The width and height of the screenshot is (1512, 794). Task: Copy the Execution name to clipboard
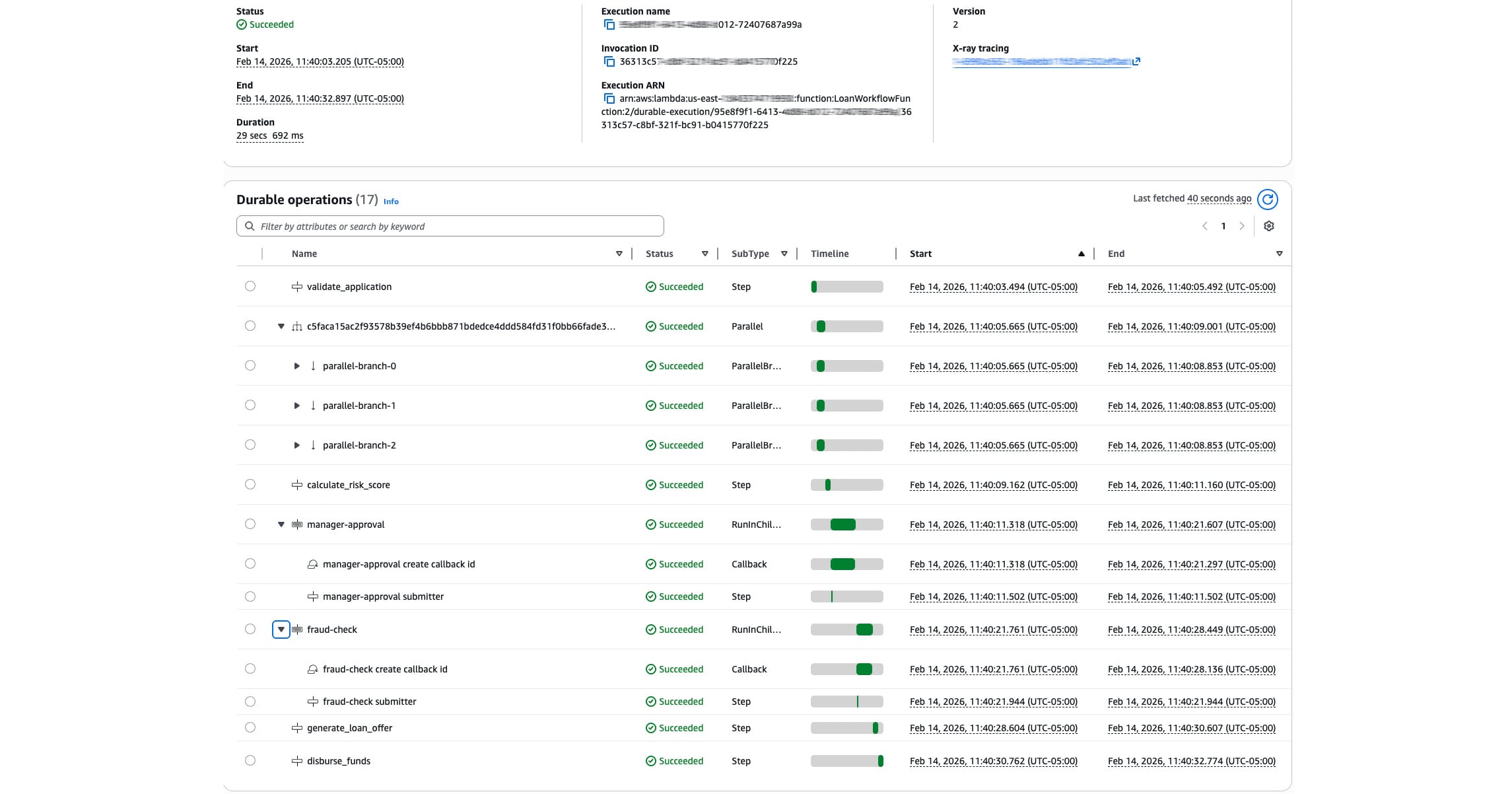point(608,24)
